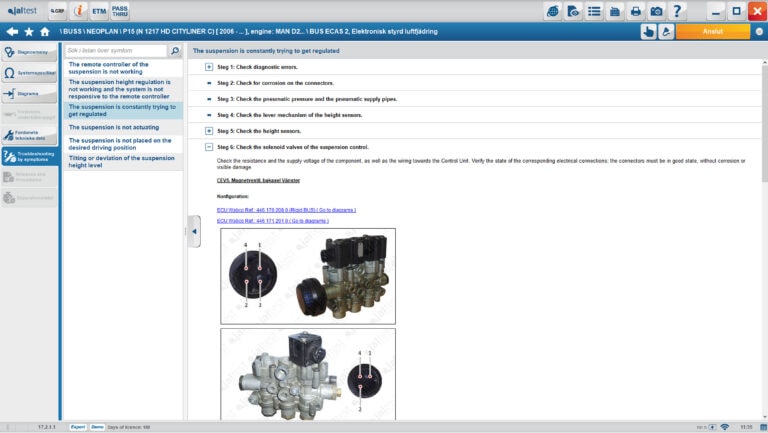Click the blue icon at status bar corner
Image resolution: width=768 pixels, height=433 pixels.
pyautogui.click(x=763, y=428)
